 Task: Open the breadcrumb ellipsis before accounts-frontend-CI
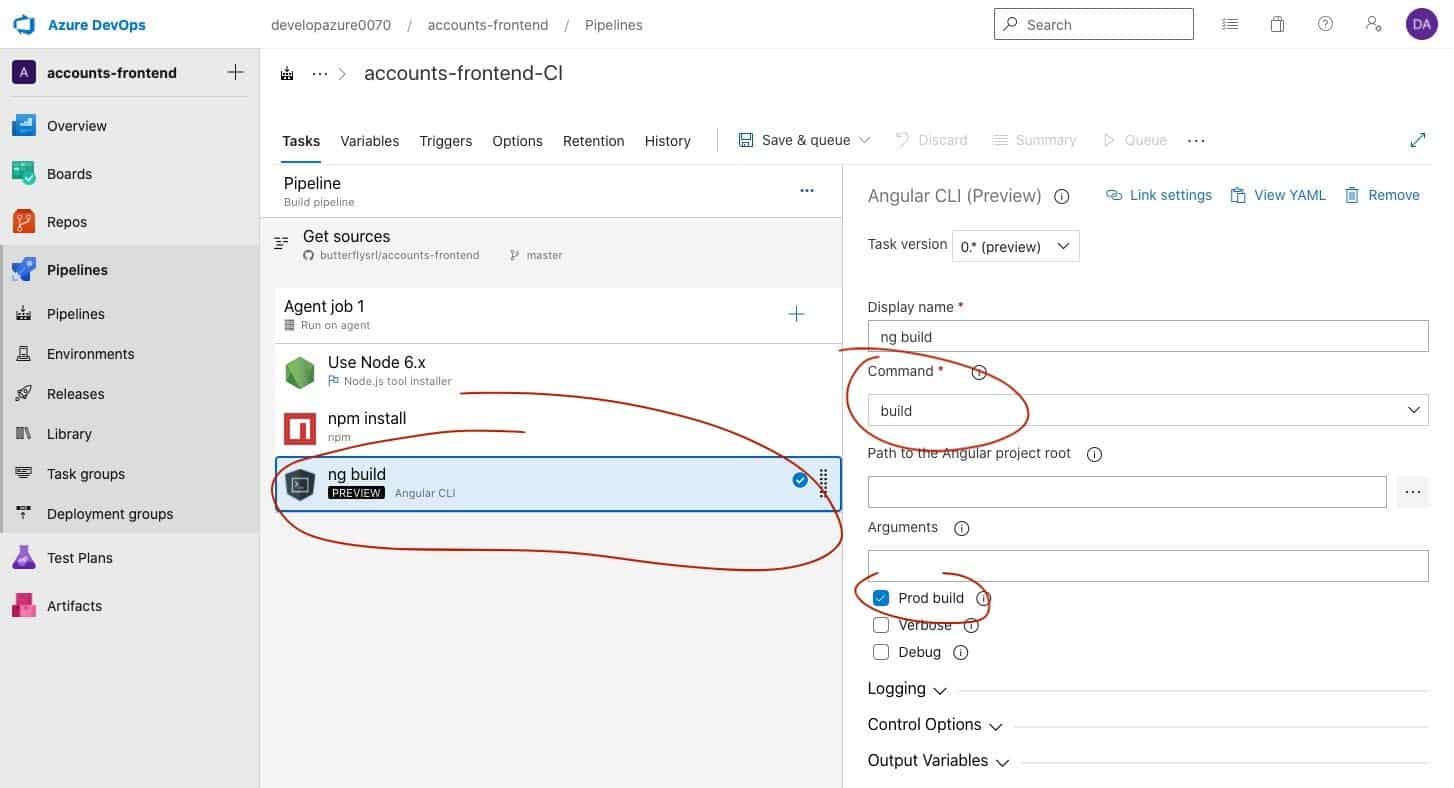[x=320, y=74]
